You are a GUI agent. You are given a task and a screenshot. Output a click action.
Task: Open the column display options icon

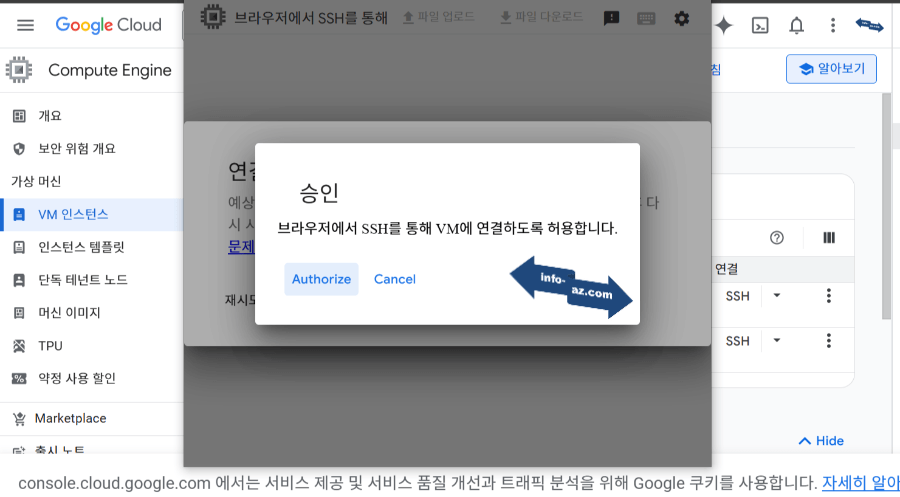[829, 238]
